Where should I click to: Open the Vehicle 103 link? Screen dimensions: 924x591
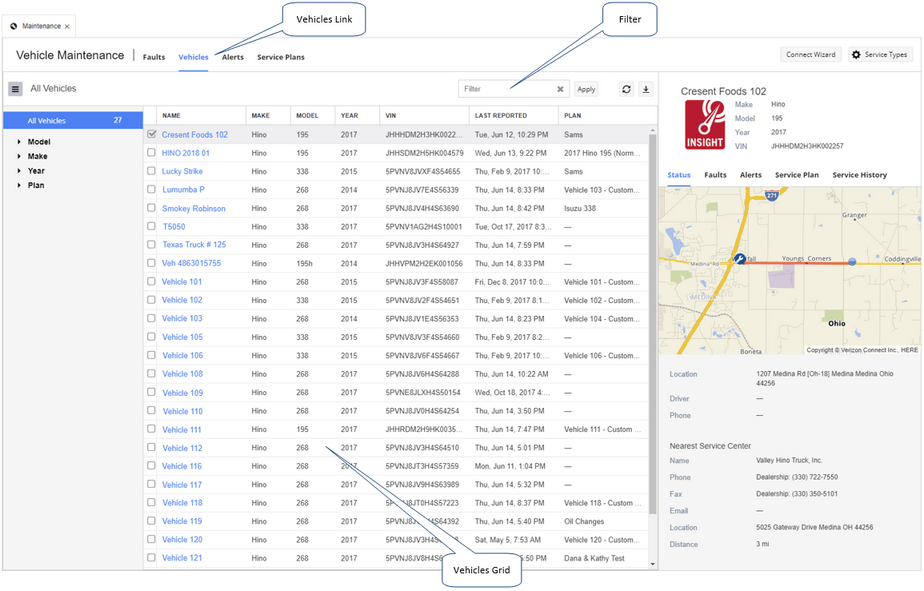(182, 318)
